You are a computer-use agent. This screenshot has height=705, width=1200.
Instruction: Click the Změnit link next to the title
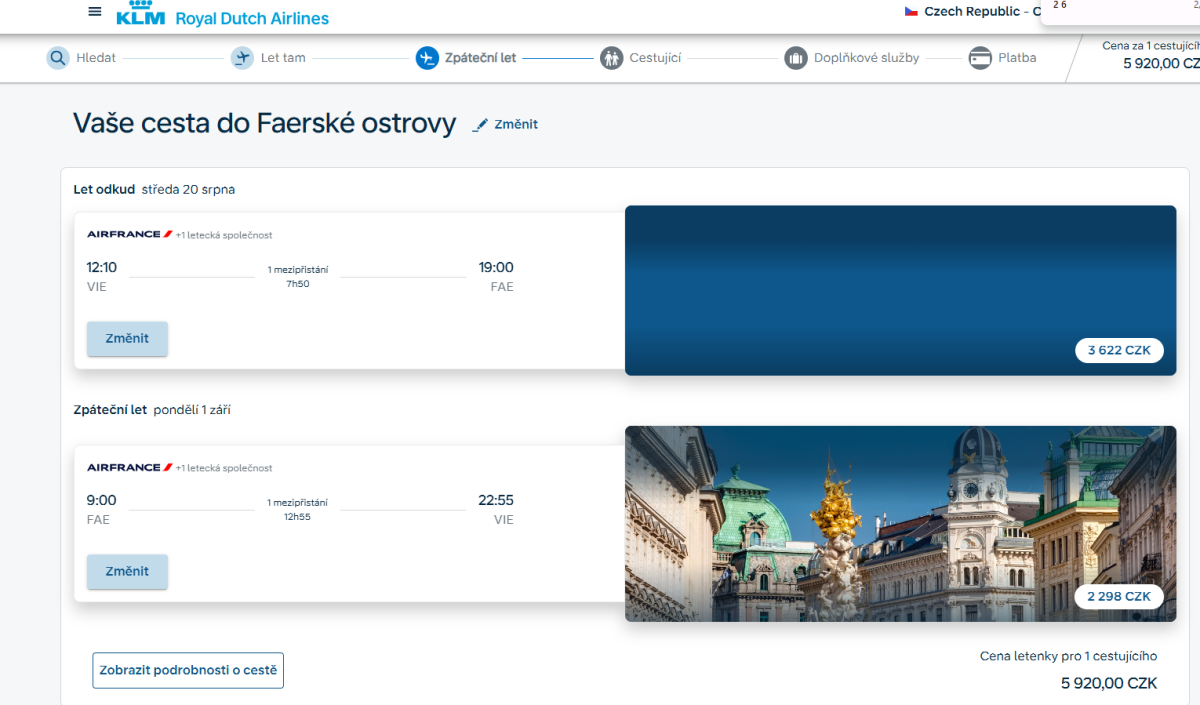pyautogui.click(x=516, y=125)
